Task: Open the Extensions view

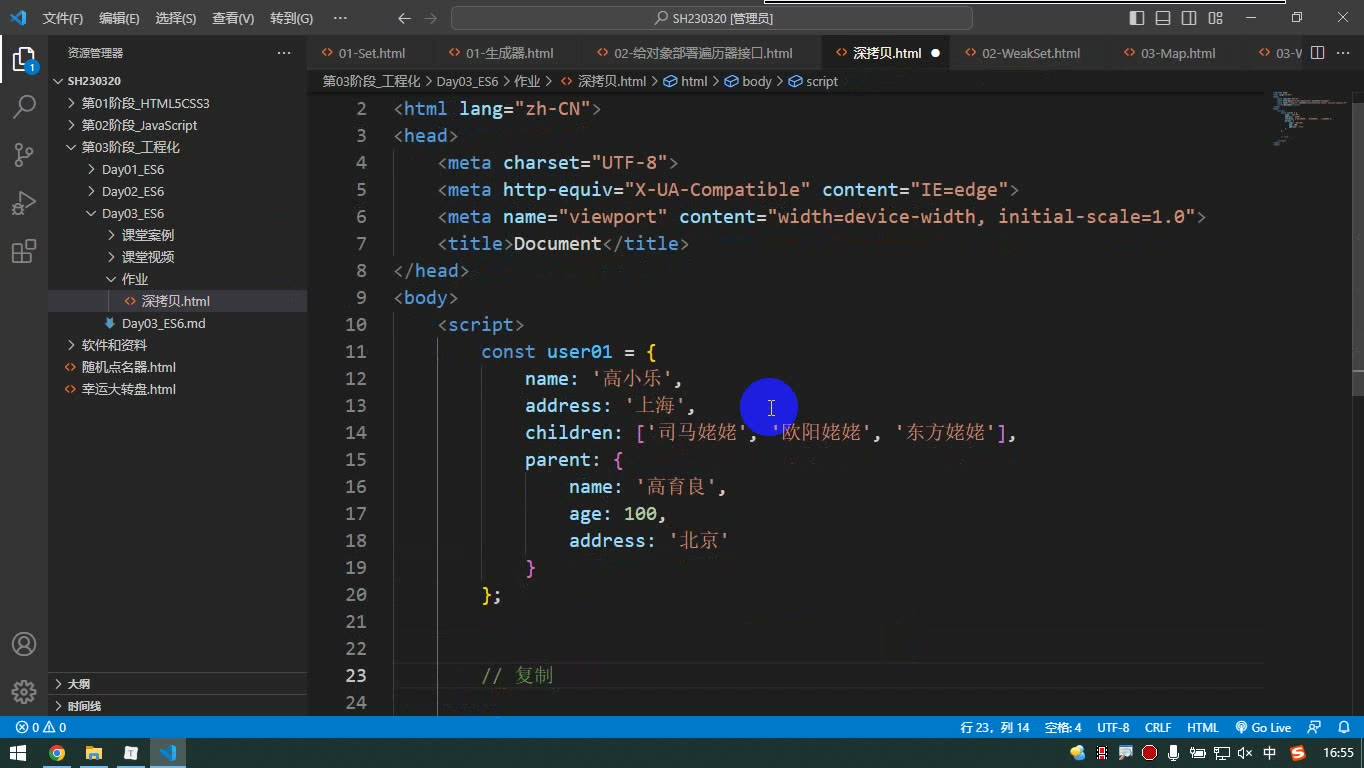Action: point(24,251)
